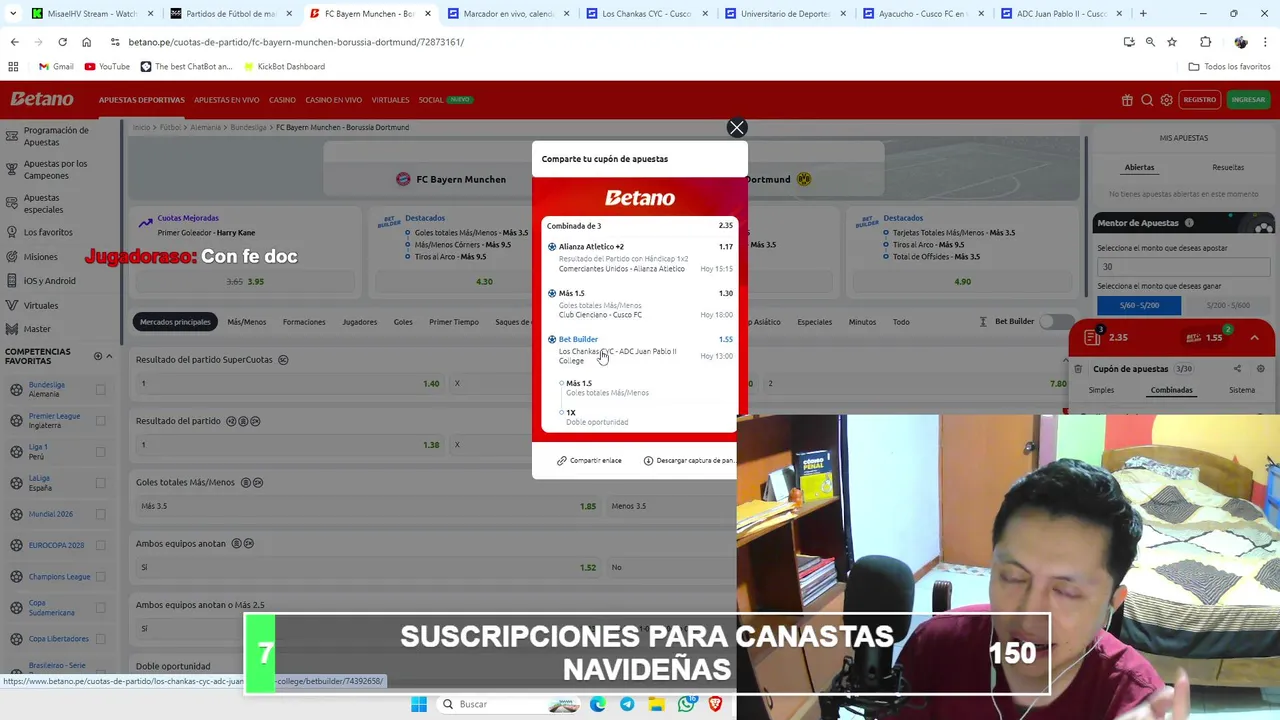The width and height of the screenshot is (1280, 720).
Task: Open Misiones in sidebar
Action: coord(40,257)
